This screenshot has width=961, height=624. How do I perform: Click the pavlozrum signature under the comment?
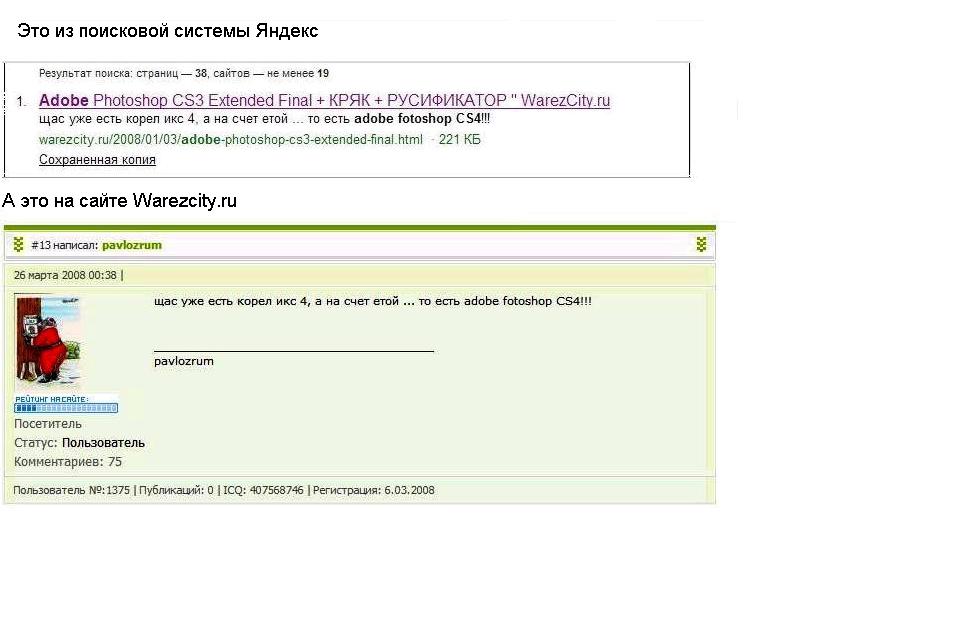[184, 361]
